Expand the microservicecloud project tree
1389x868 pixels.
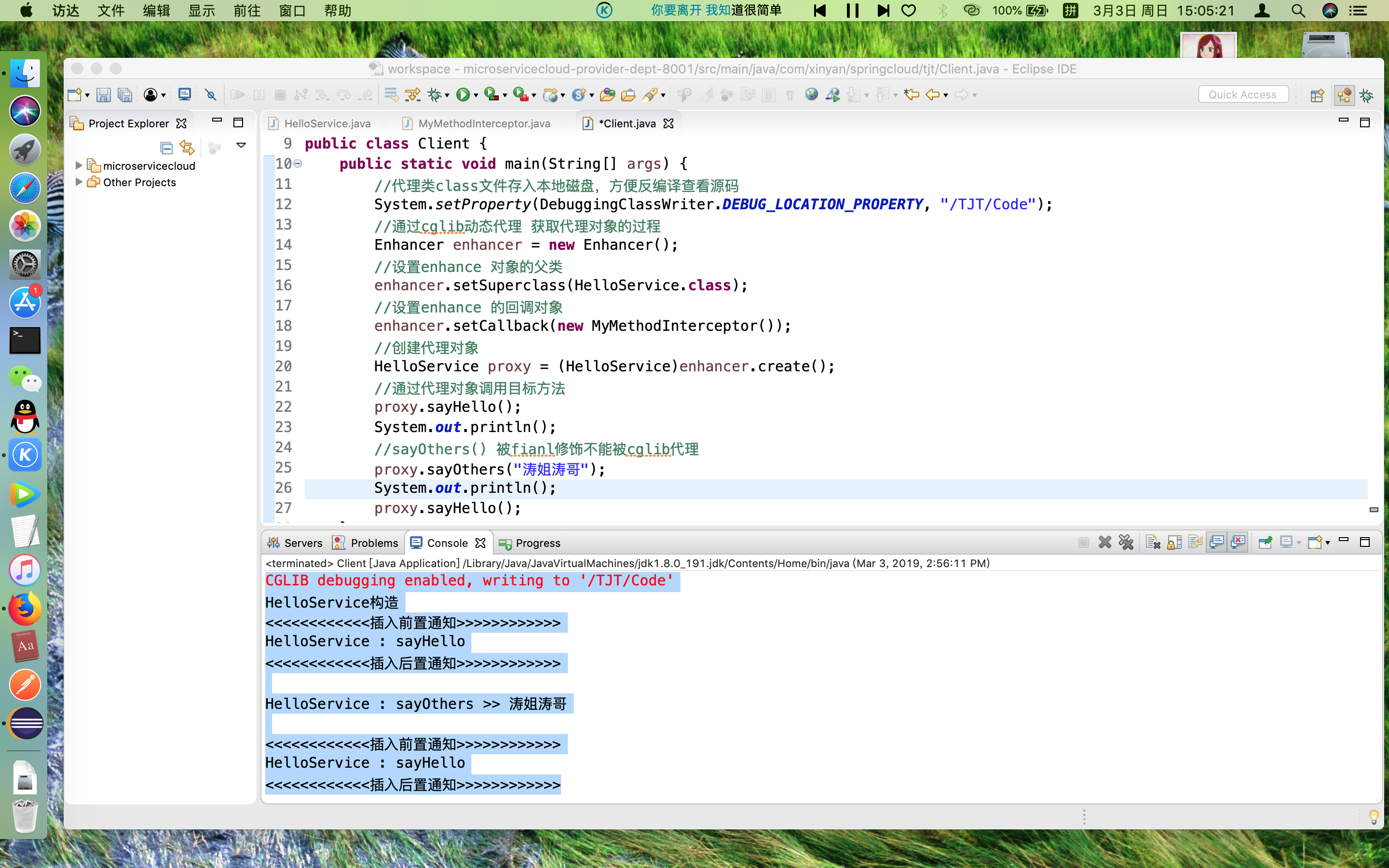(79, 165)
